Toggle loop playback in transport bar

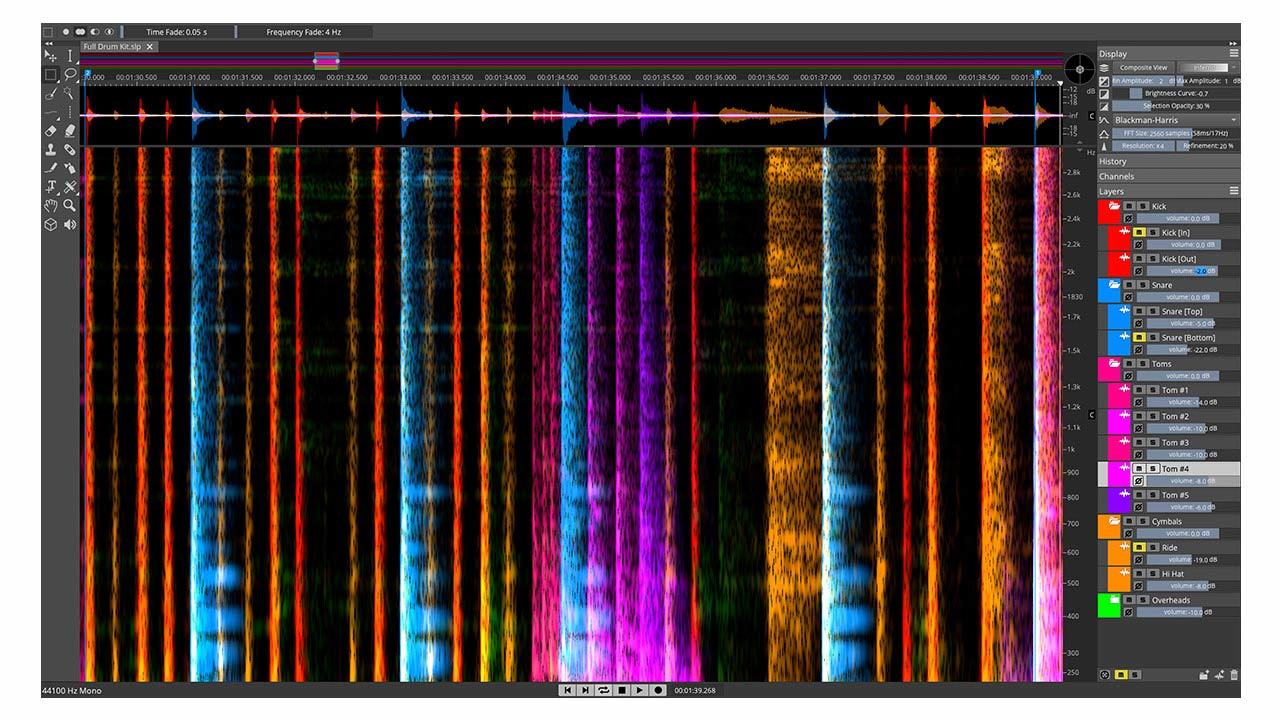[x=603, y=690]
